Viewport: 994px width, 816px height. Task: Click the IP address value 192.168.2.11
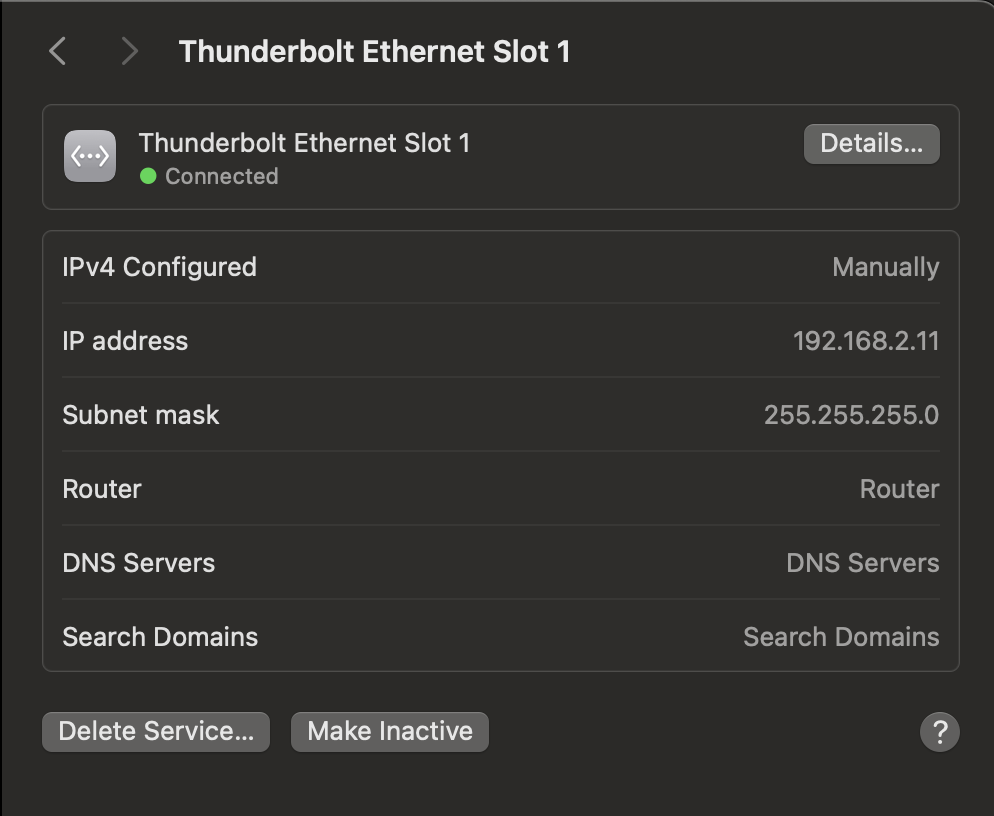tap(865, 341)
